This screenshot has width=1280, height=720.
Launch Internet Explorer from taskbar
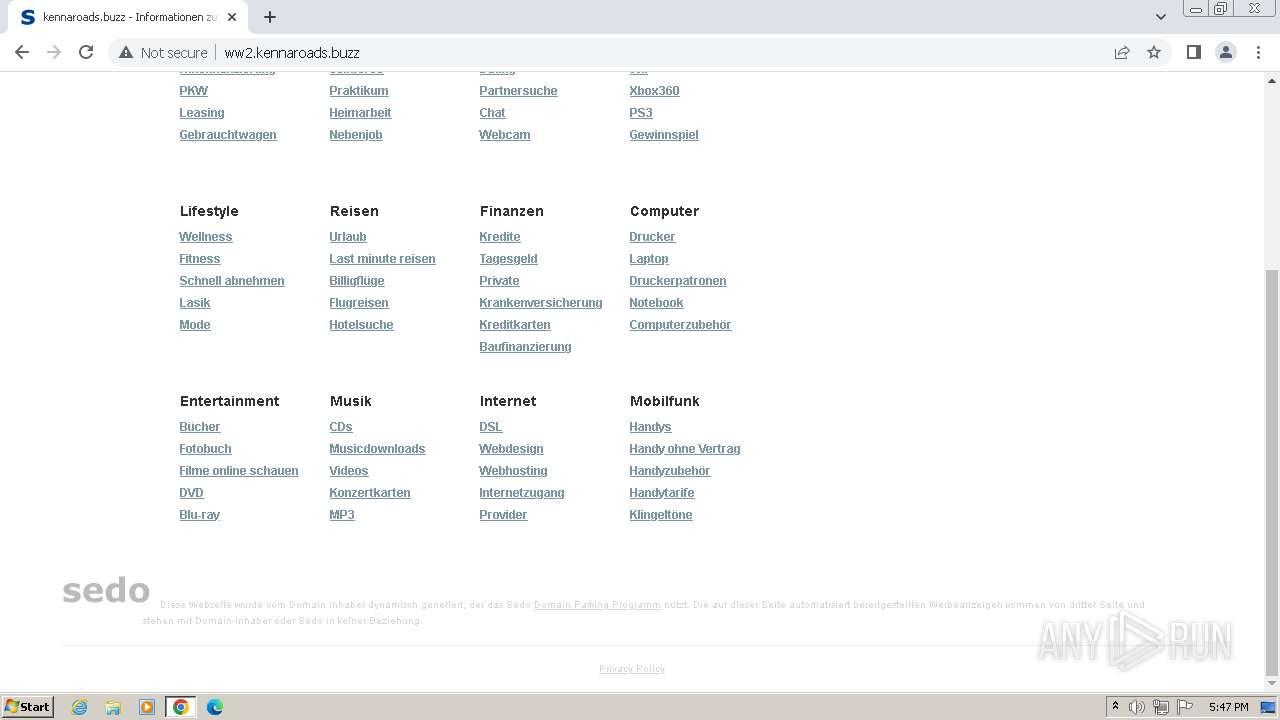pos(79,707)
